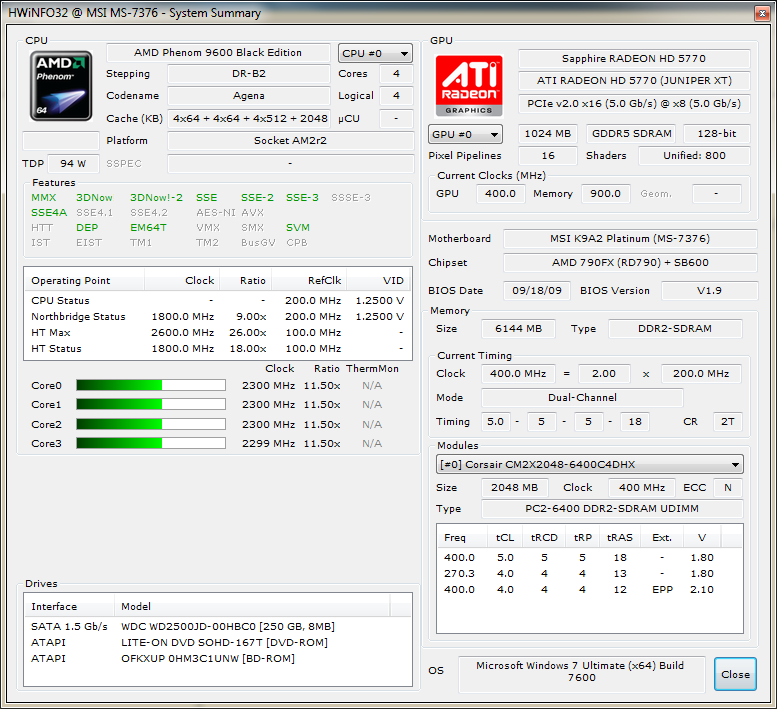Screen dimensions: 777x709
Task: Open the CPU #0 selector dropdown
Action: coord(375,54)
